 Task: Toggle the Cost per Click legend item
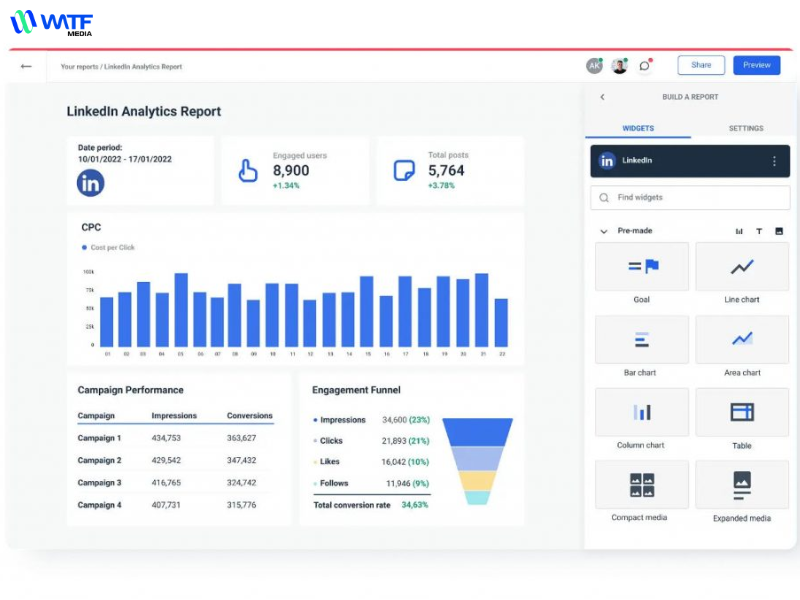(108, 247)
